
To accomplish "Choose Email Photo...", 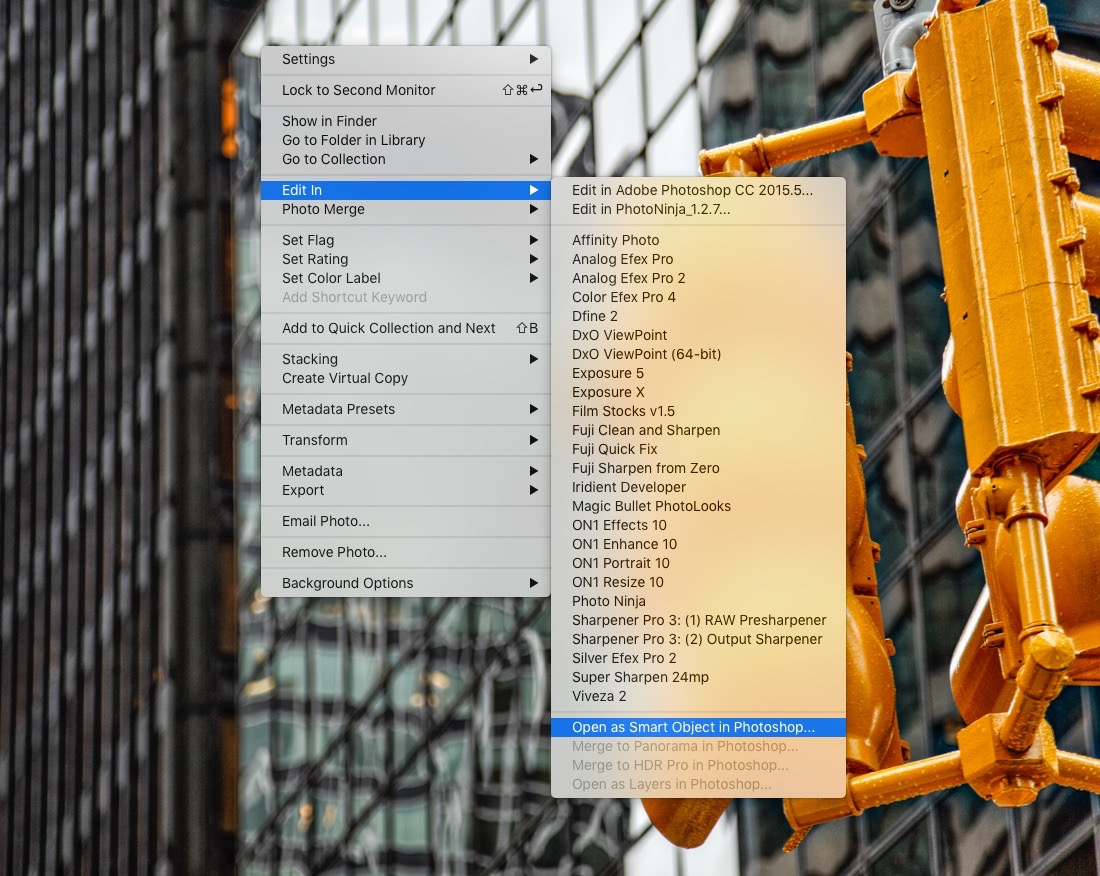I will click(x=405, y=521).
